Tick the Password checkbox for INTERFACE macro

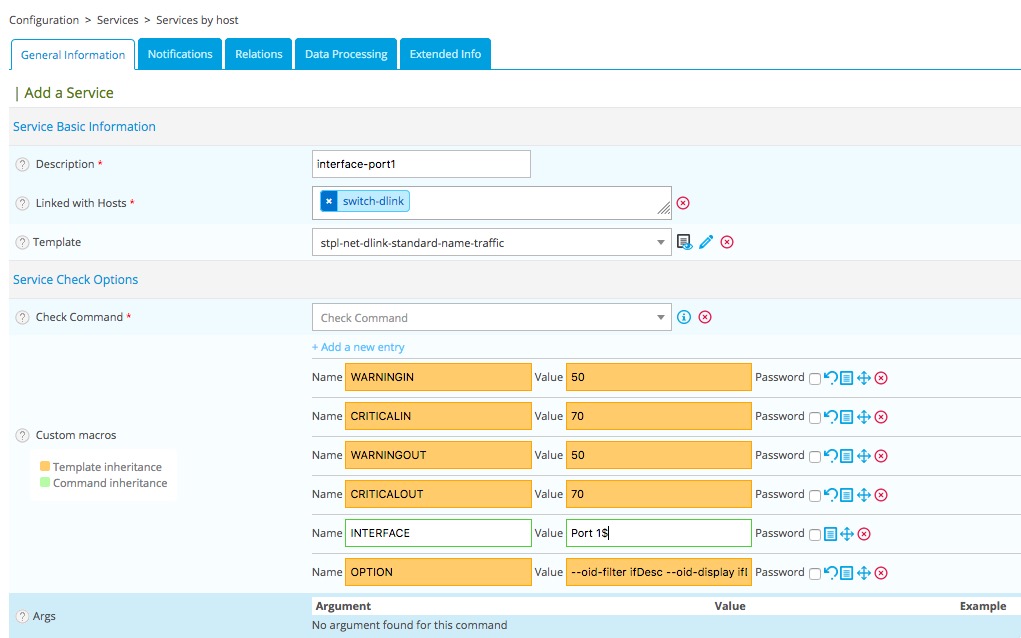[x=815, y=534]
